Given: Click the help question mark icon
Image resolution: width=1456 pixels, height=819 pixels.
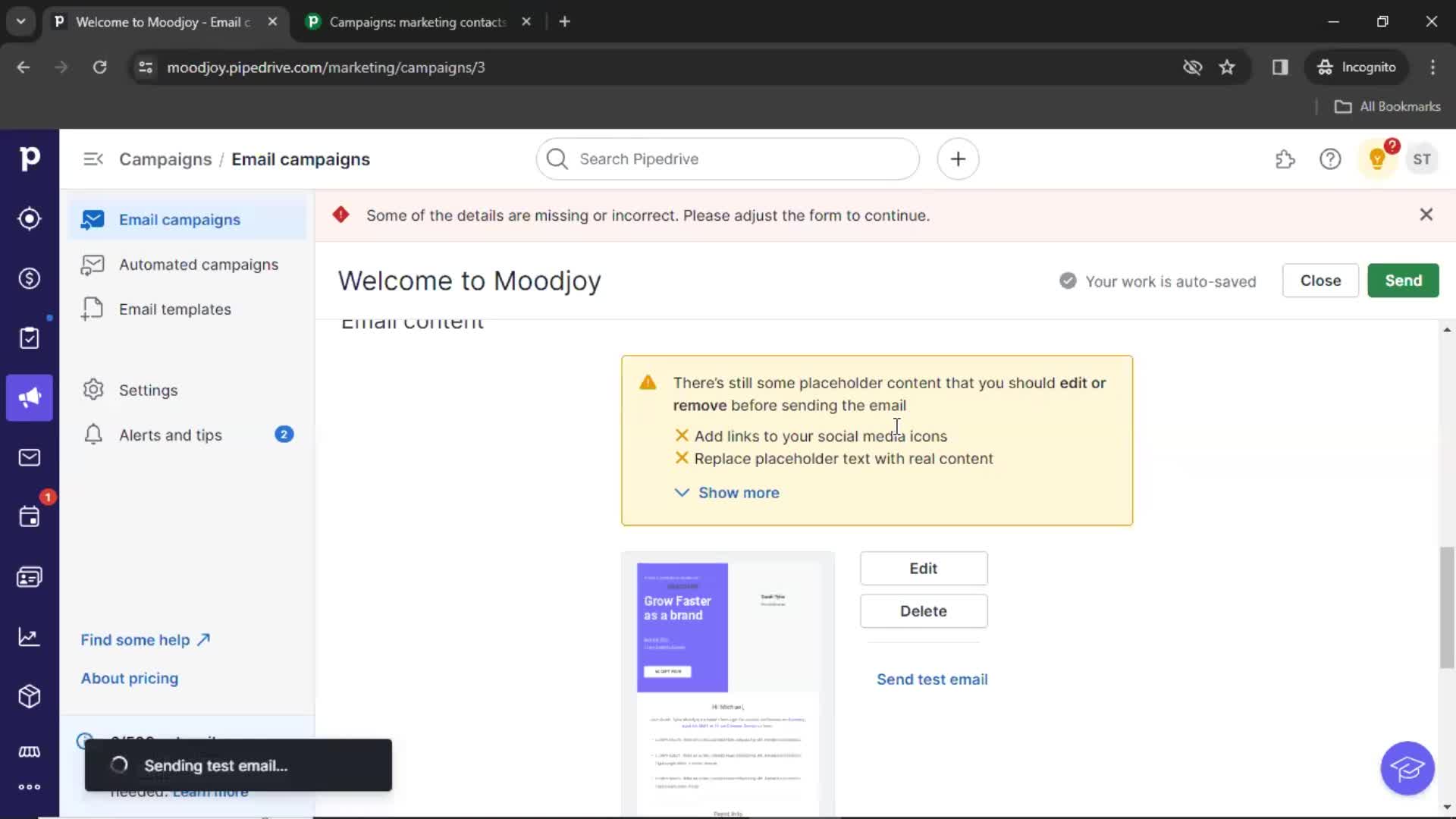Looking at the screenshot, I should (x=1331, y=159).
